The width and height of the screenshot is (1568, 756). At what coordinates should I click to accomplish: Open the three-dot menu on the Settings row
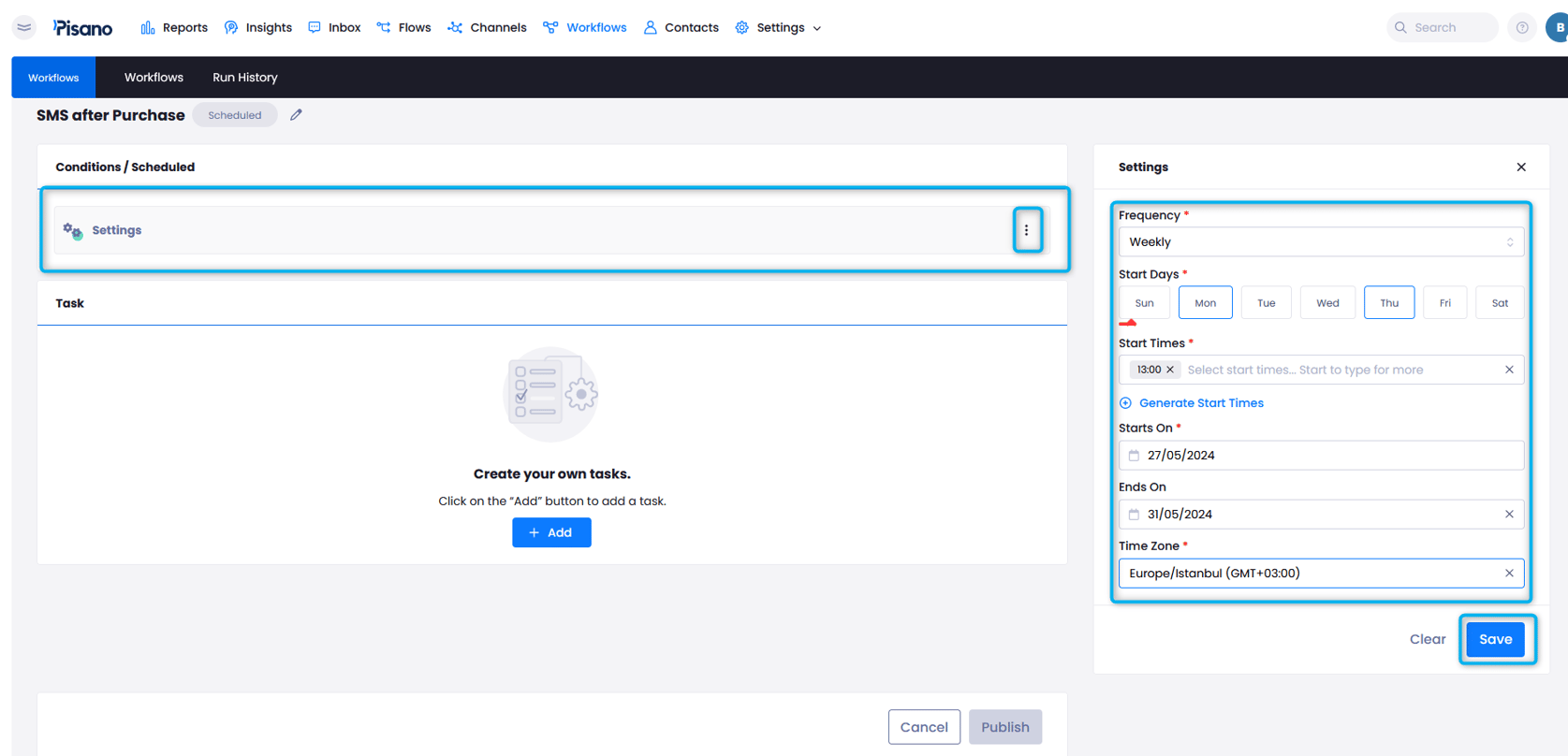1027,230
